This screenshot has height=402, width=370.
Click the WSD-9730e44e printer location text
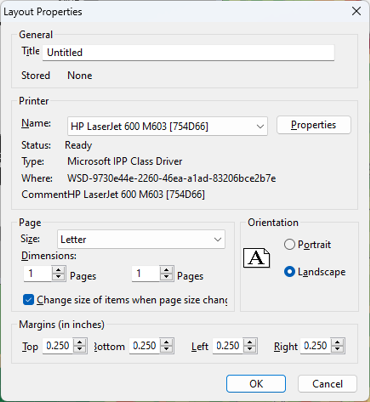tap(172, 178)
